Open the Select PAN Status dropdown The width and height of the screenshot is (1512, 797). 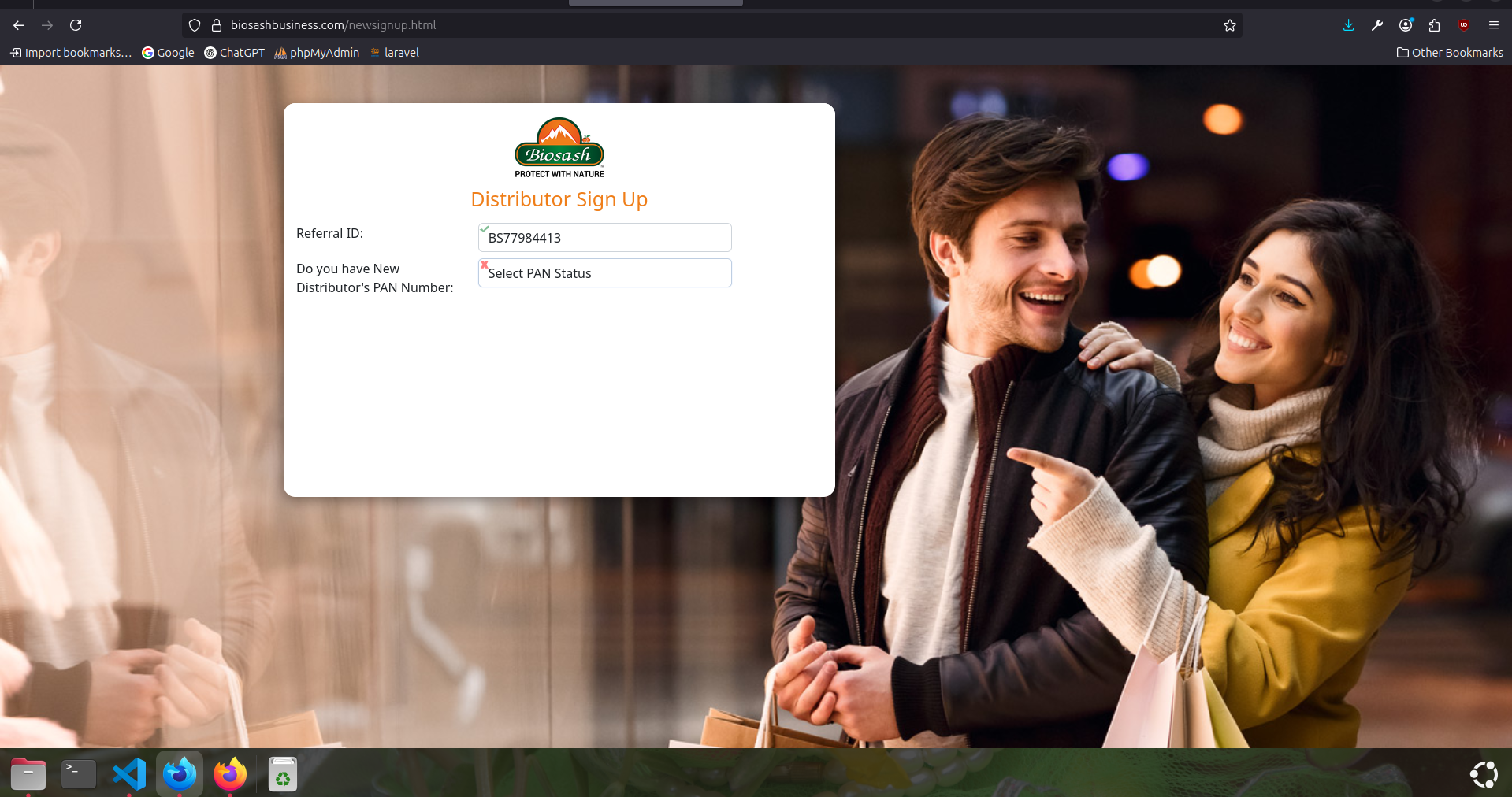(604, 273)
